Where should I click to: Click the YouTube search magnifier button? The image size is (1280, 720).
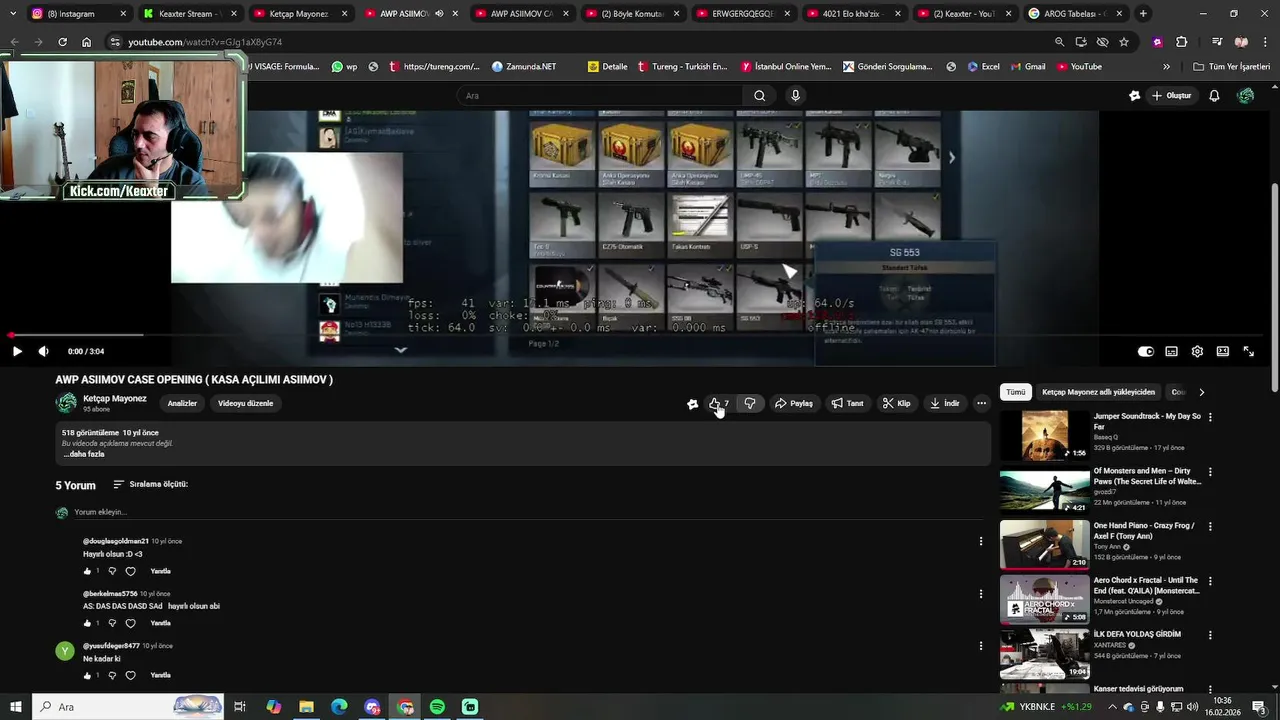click(x=759, y=95)
